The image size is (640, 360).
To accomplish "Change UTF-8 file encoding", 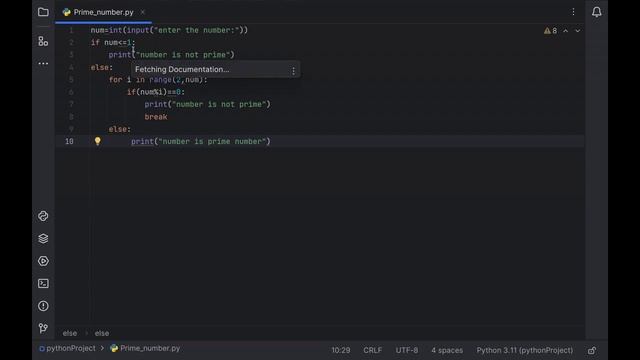I will click(407, 350).
